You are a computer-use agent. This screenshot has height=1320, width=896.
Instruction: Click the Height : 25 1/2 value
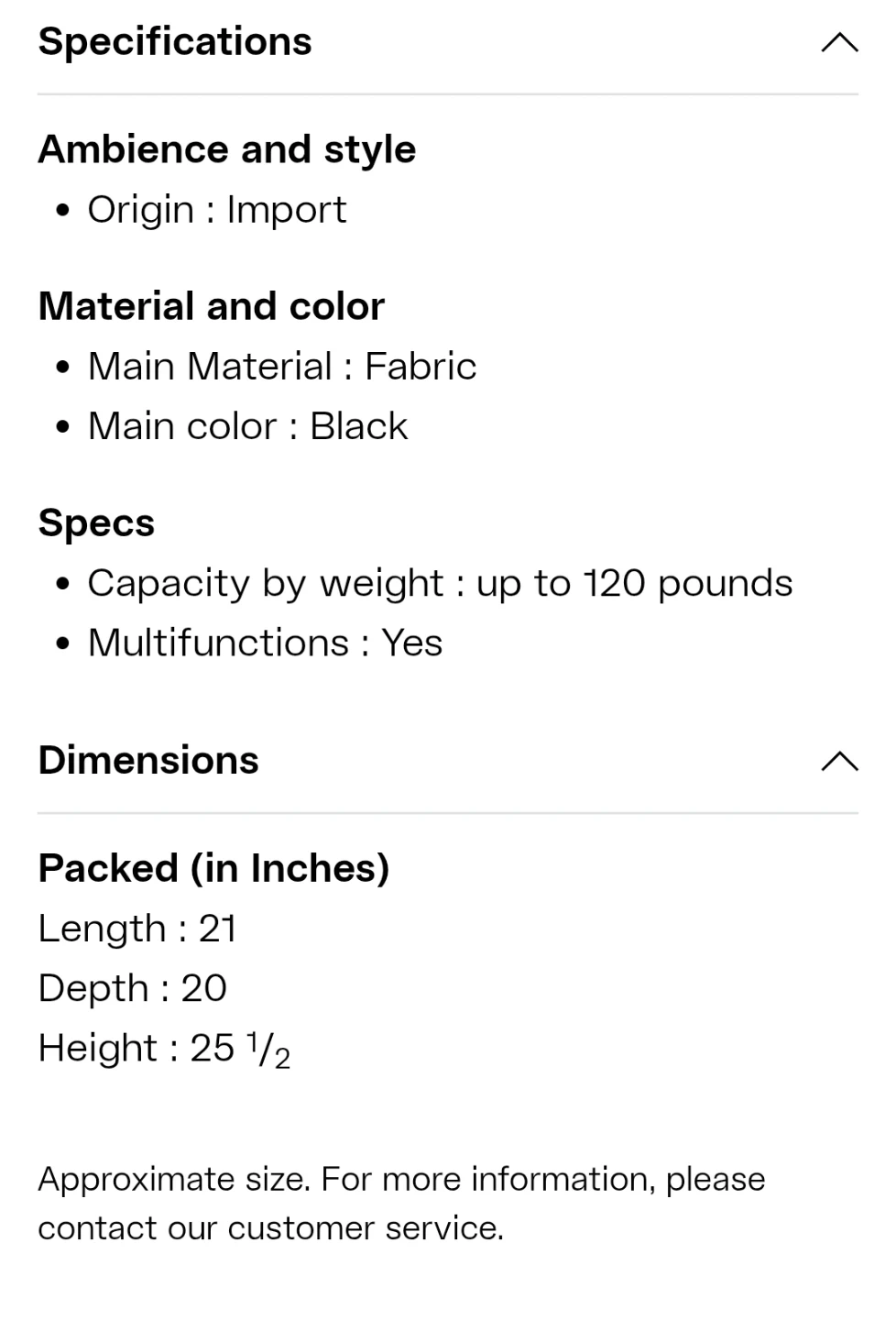(164, 1049)
